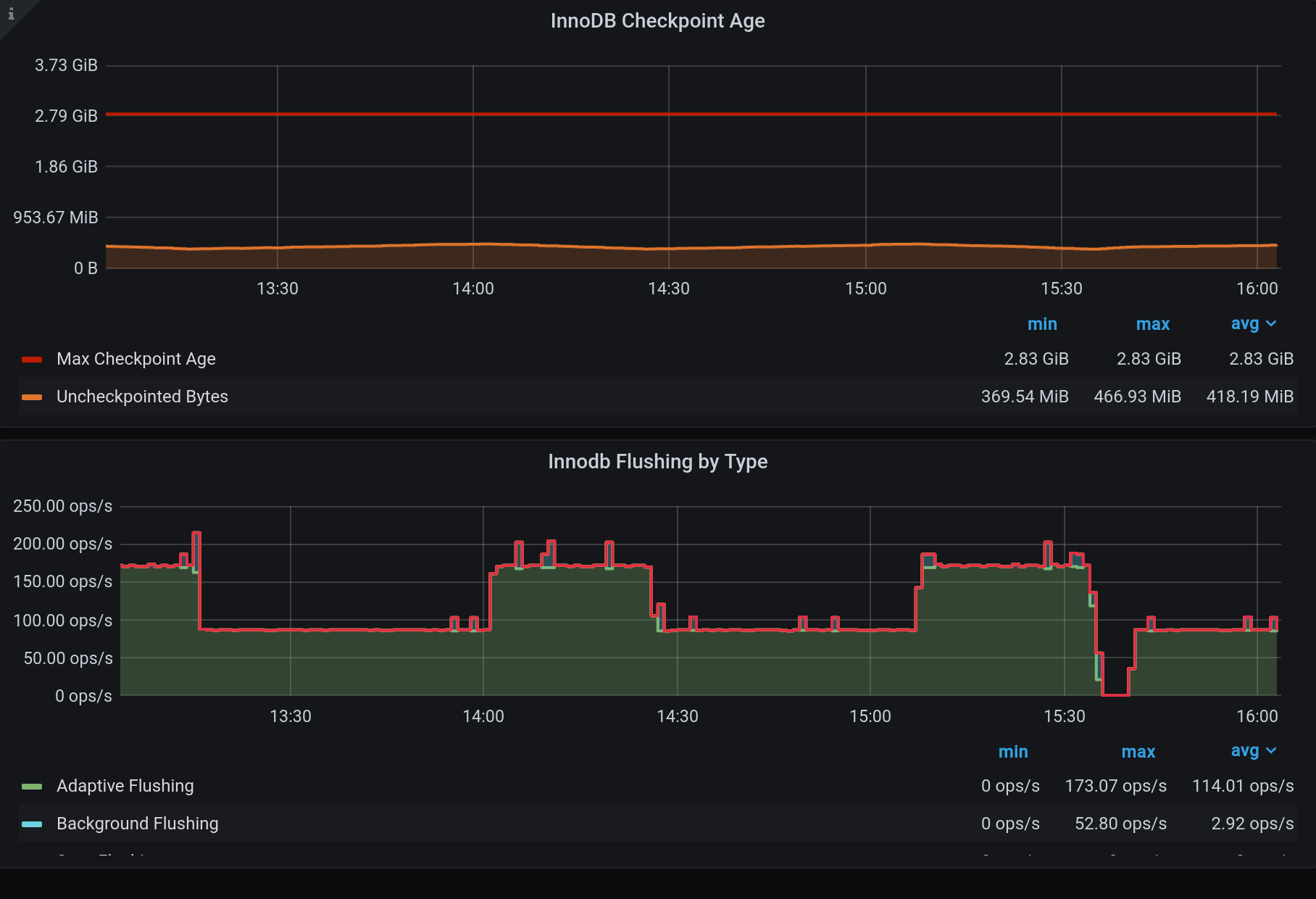This screenshot has height=899, width=1316.
Task: Sort Checkpoint Age legend by max column
Action: pyautogui.click(x=1152, y=324)
